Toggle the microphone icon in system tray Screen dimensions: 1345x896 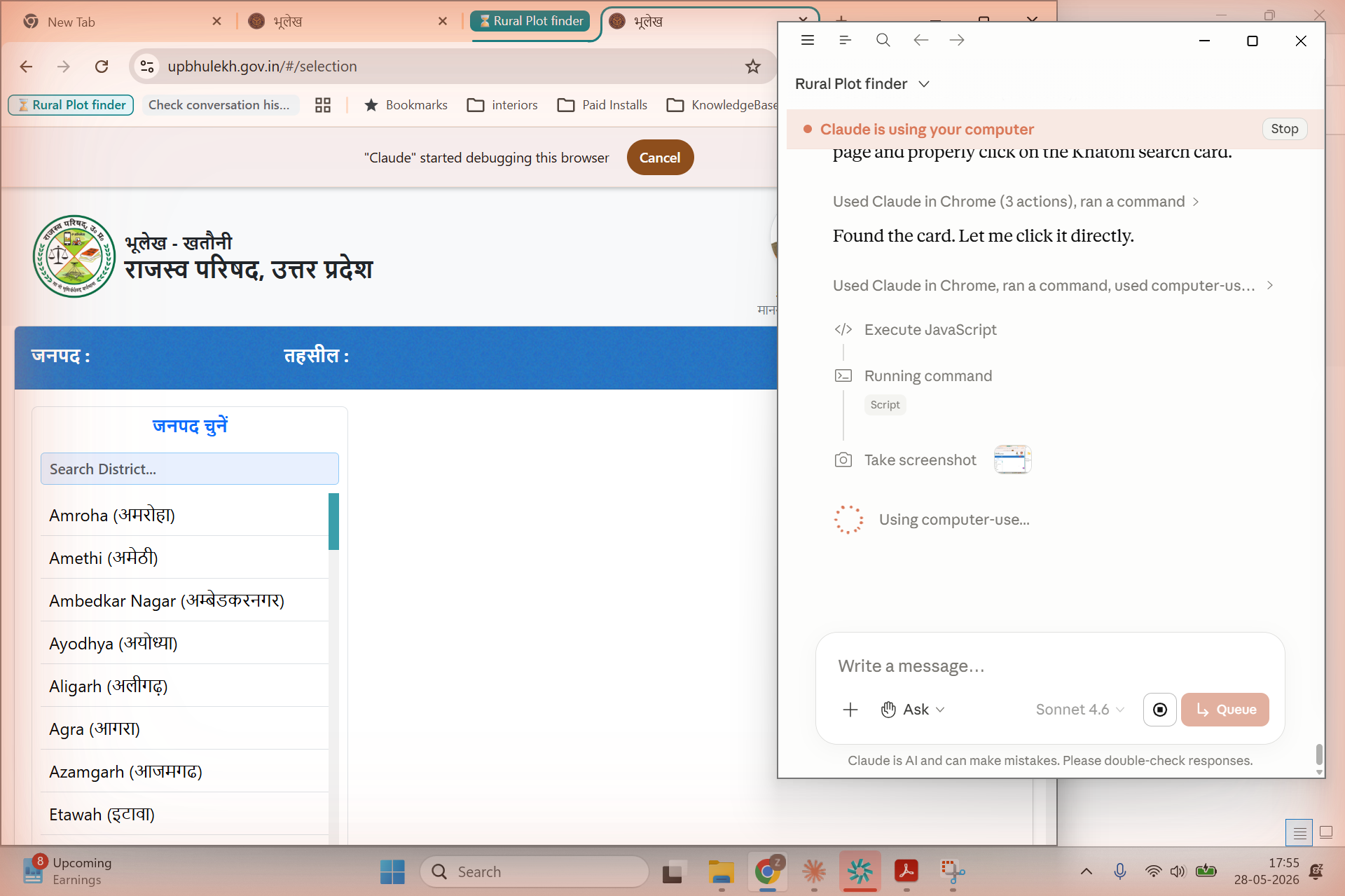click(1120, 871)
